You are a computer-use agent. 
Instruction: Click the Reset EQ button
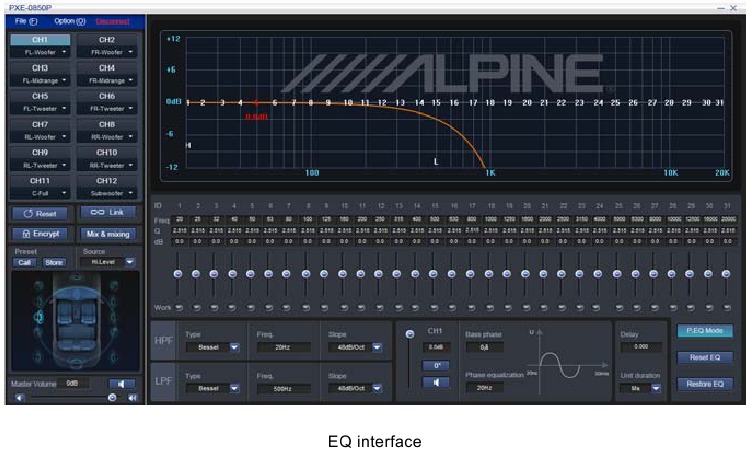point(705,357)
